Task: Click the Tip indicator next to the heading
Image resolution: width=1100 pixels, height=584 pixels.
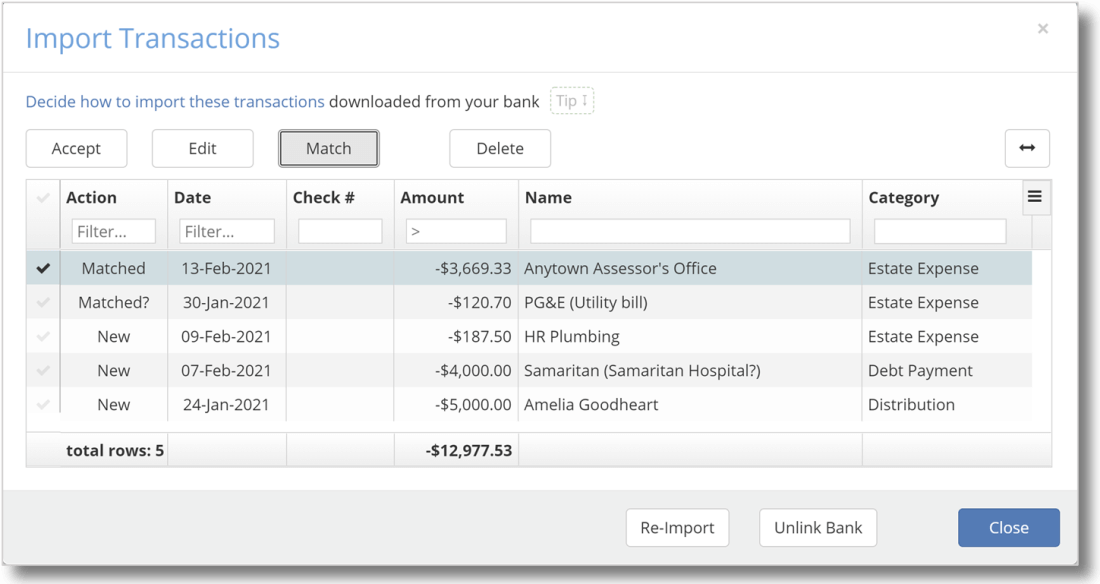Action: (x=573, y=100)
